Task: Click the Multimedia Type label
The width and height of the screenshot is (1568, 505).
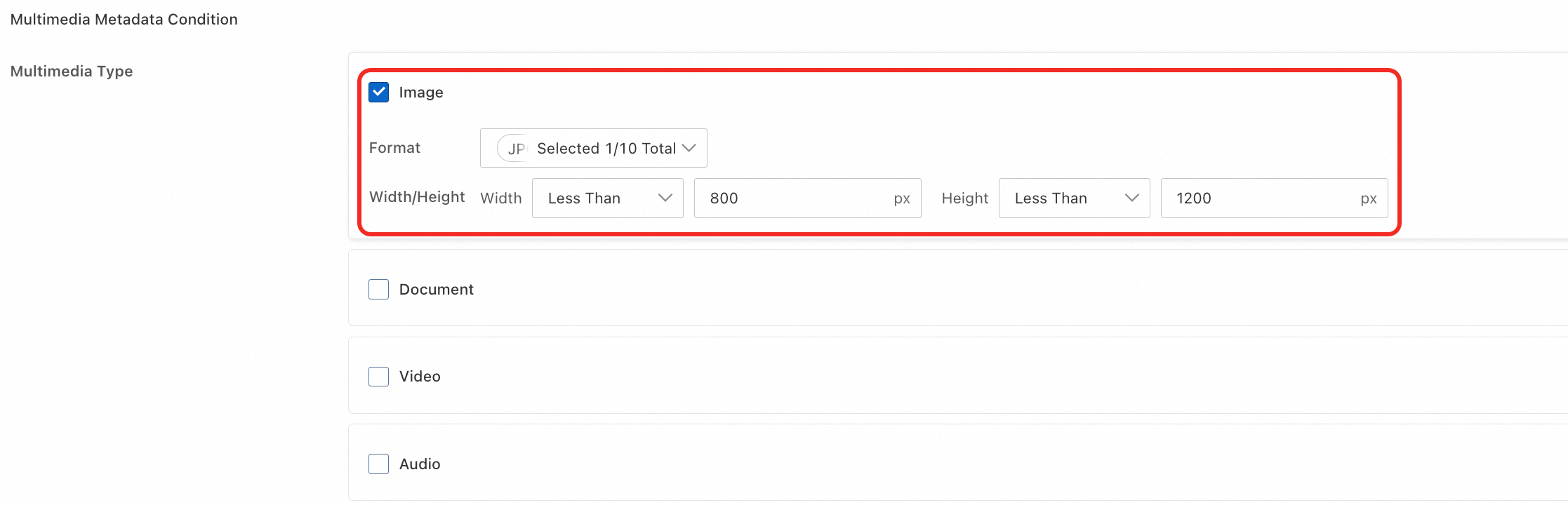Action: (72, 71)
